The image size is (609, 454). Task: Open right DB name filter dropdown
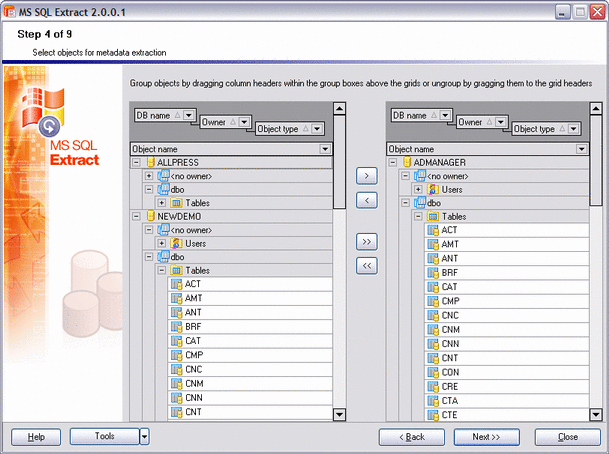pyautogui.click(x=445, y=115)
